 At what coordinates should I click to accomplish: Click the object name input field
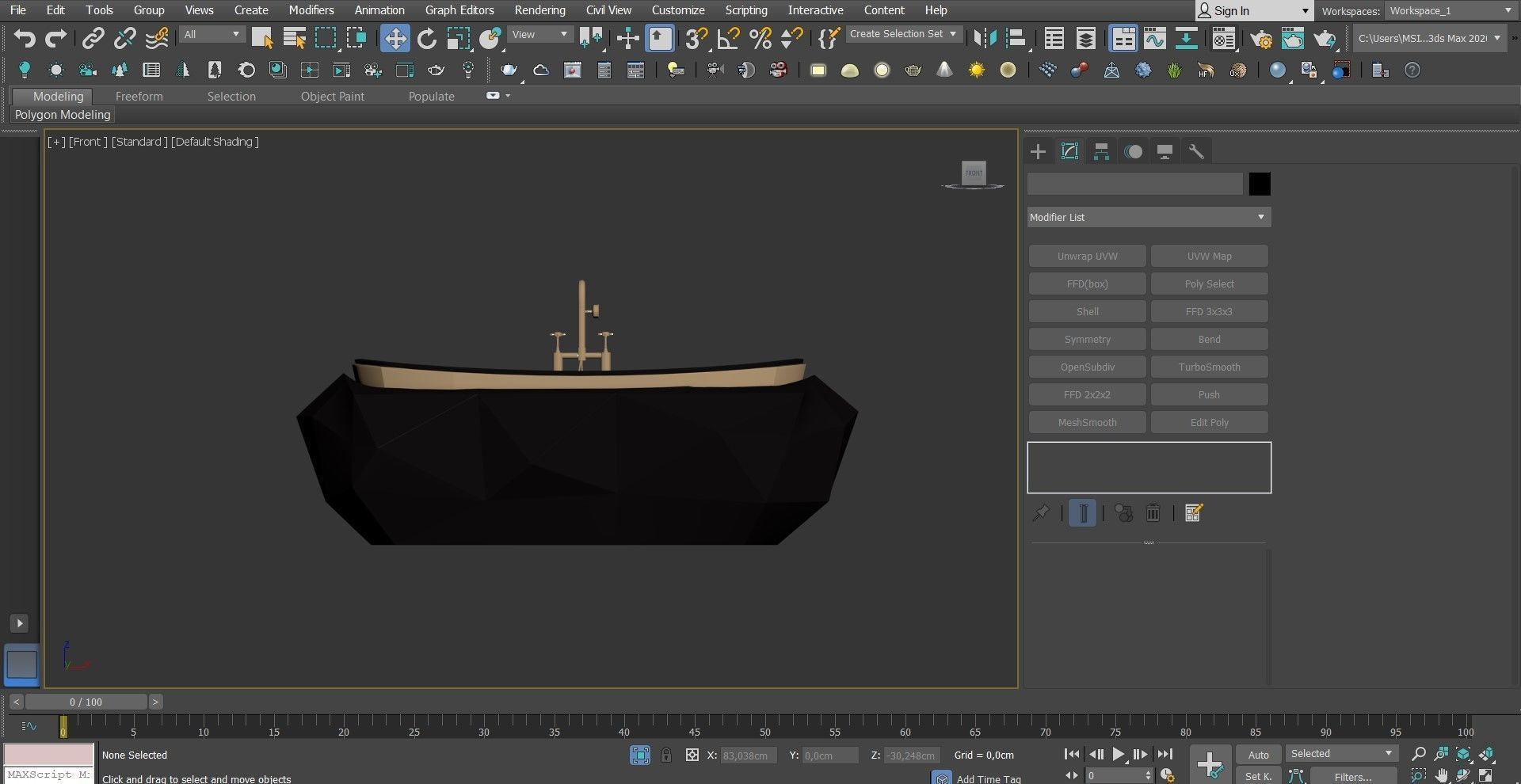[1134, 184]
